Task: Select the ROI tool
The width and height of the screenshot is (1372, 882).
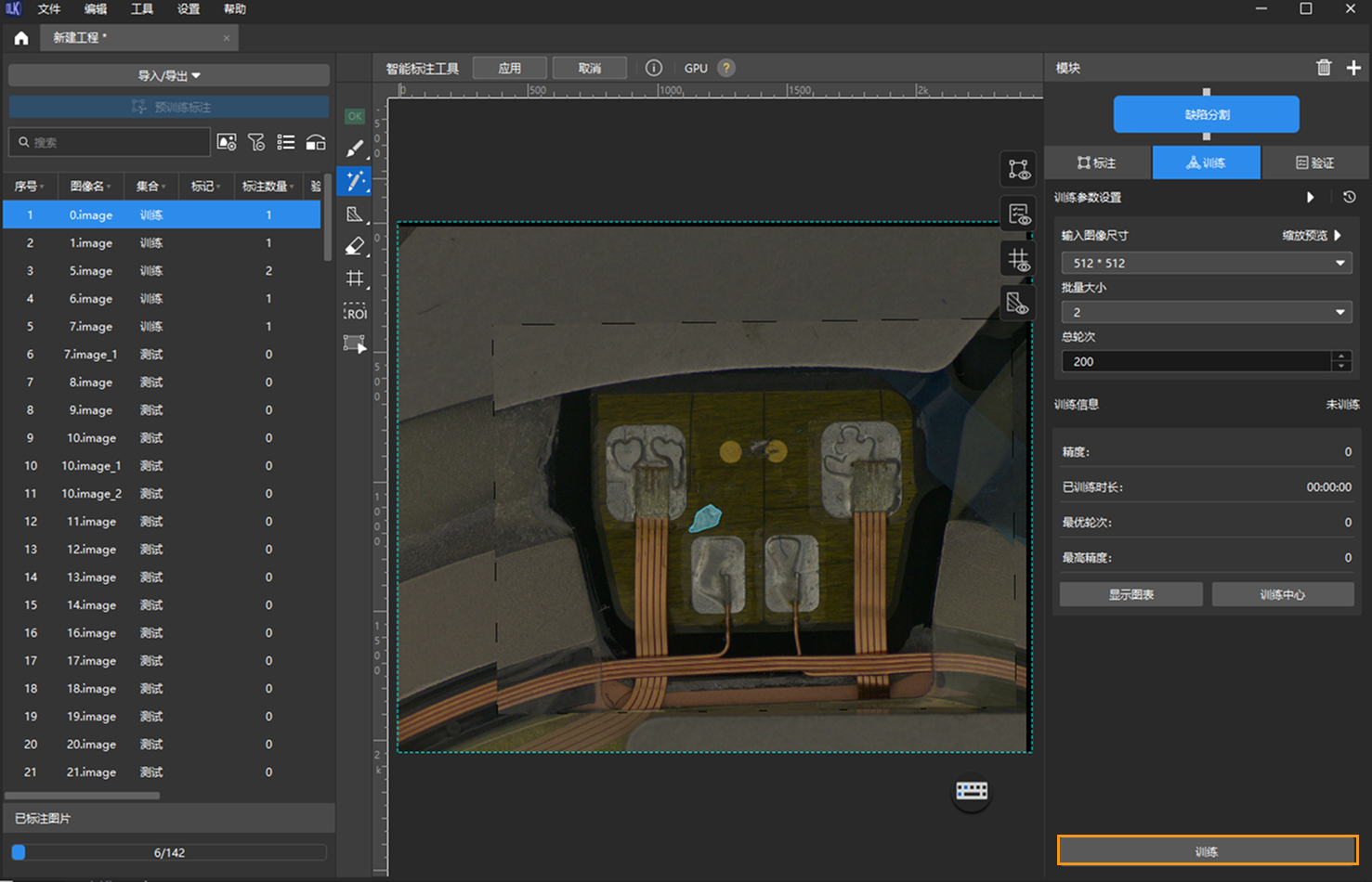Action: tap(355, 311)
